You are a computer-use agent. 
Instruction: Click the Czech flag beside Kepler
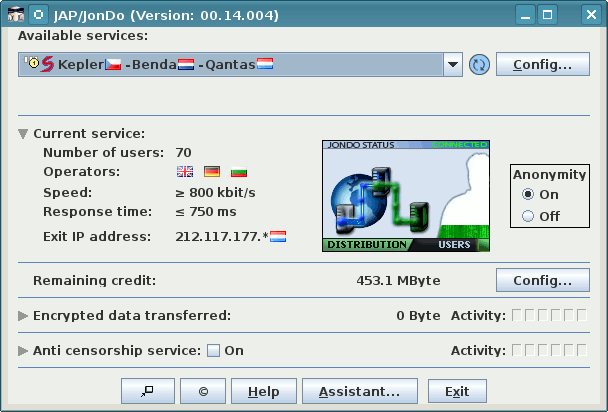[113, 64]
